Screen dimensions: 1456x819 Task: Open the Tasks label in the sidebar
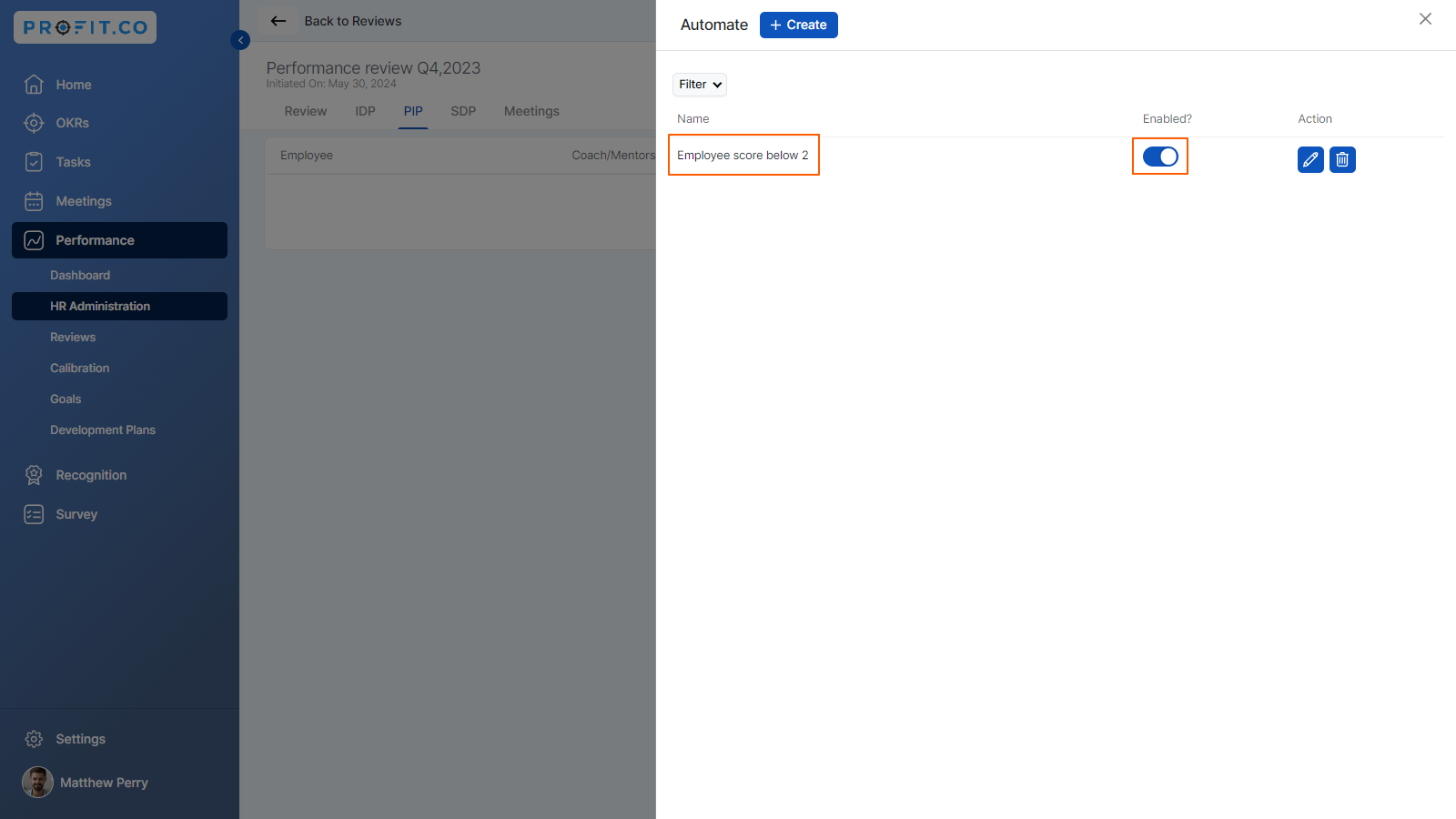(74, 162)
